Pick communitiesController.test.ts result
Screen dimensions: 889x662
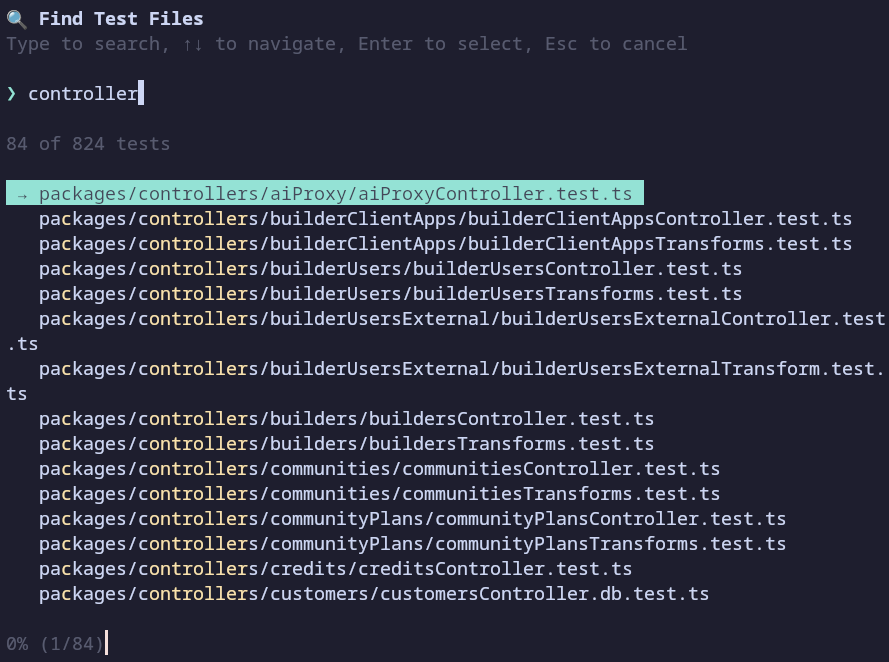379,469
